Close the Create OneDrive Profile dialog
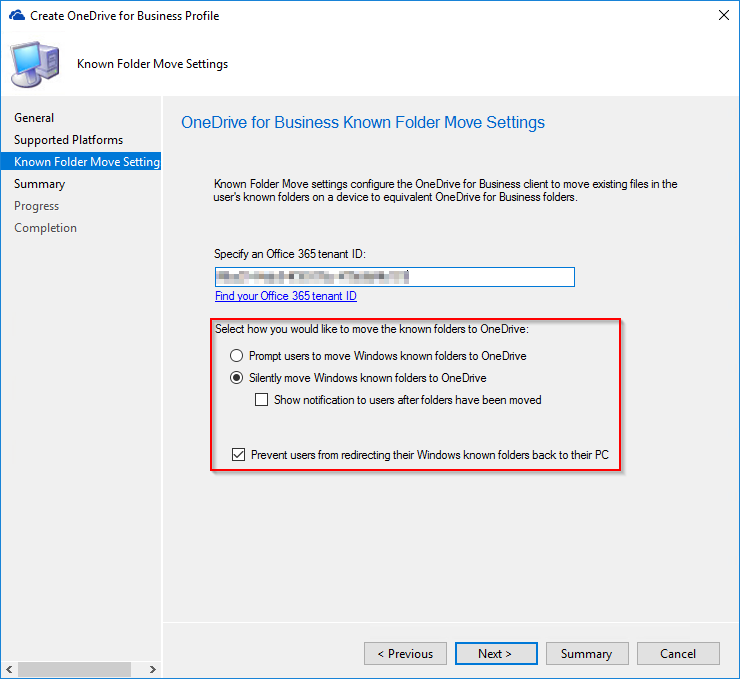740x679 pixels. click(x=723, y=16)
